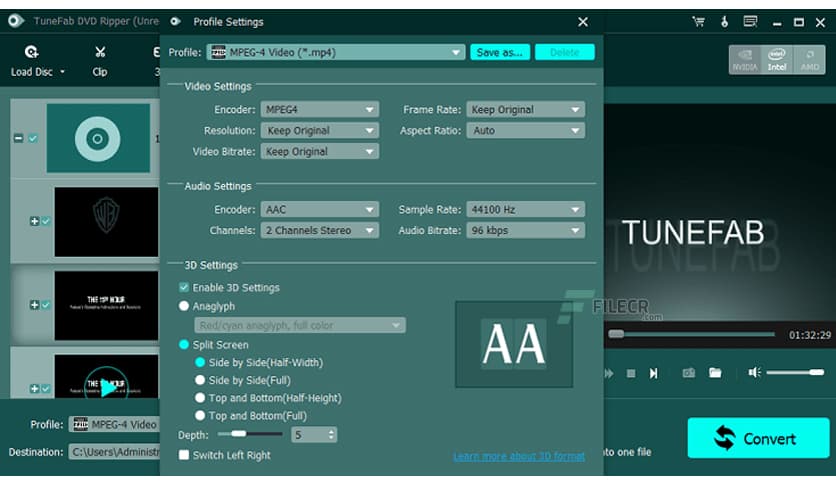Choose Top and Bottom(Full) option
Screen dimensions: 836x484
pos(200,415)
